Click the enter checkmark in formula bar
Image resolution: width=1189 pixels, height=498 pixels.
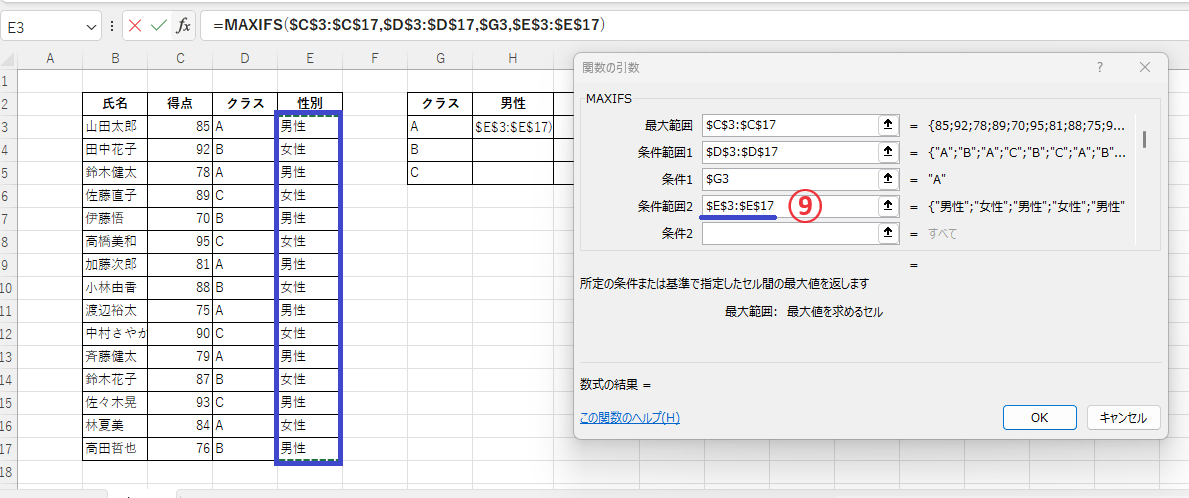coord(158,26)
